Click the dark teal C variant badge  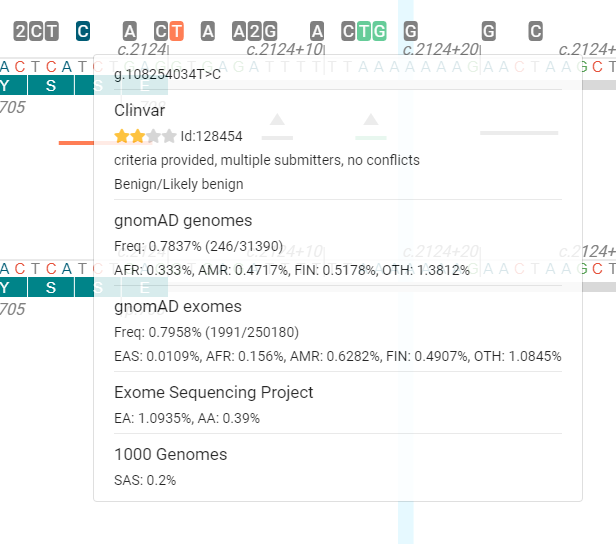pos(83,31)
